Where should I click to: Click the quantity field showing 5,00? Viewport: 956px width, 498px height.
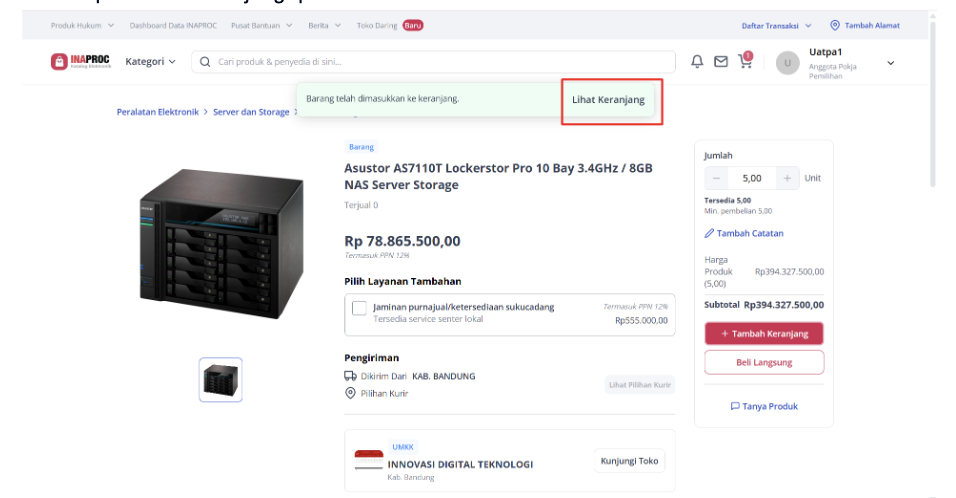click(752, 178)
